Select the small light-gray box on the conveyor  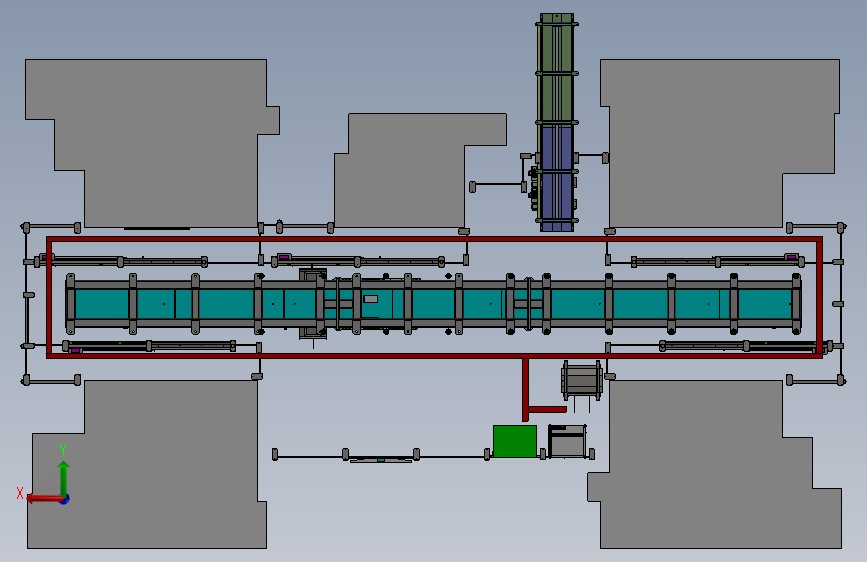coord(370,299)
